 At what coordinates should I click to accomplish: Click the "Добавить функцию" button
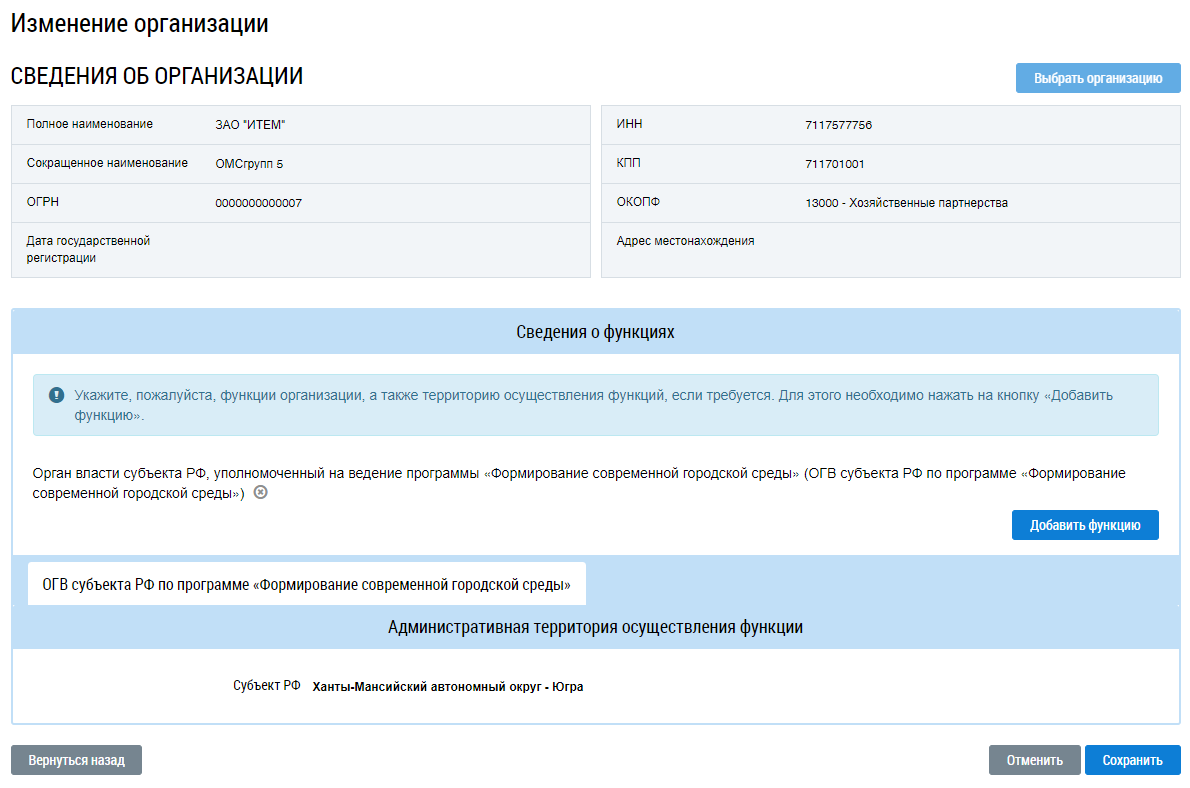1085,525
